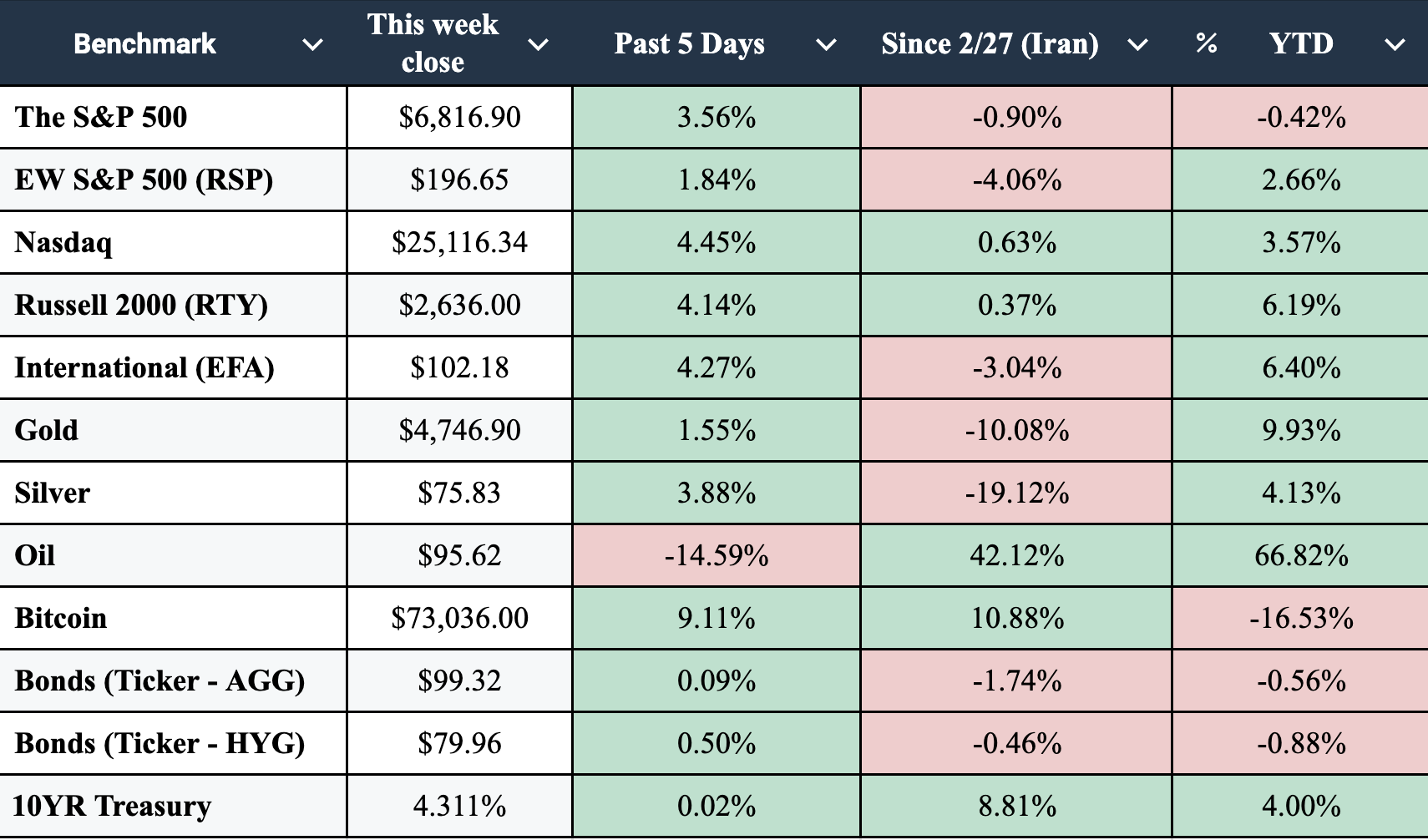Select the percent symbol in YTD header

pos(1206,43)
